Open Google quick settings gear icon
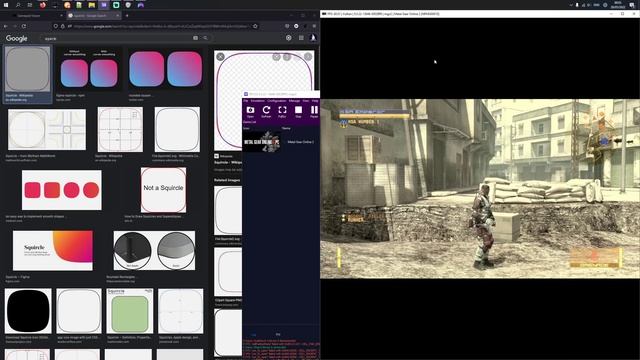 [x=289, y=38]
